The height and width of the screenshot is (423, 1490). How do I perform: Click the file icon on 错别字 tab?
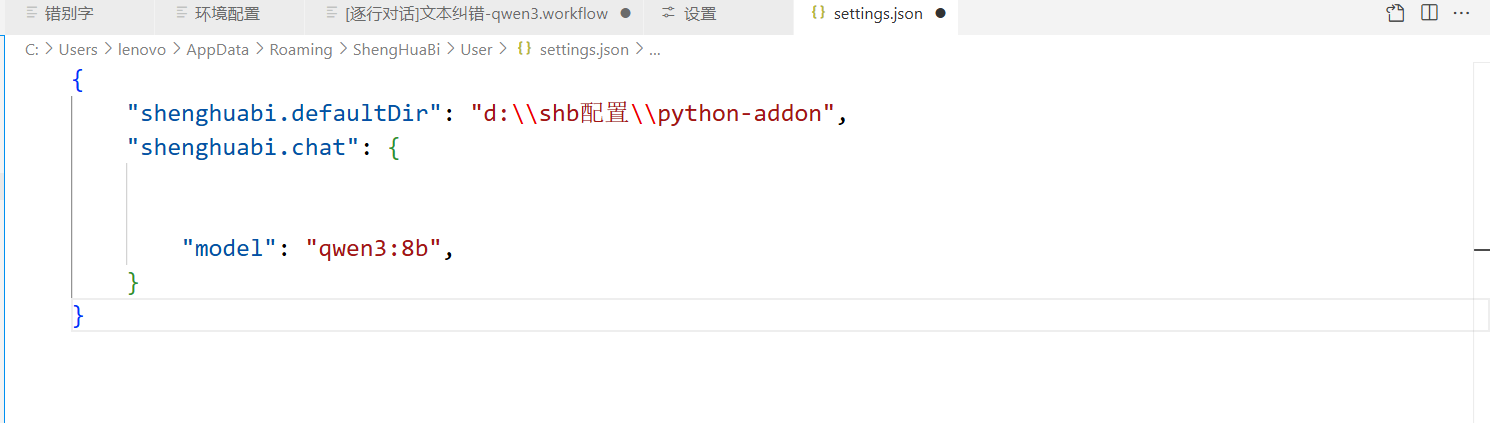click(31, 14)
